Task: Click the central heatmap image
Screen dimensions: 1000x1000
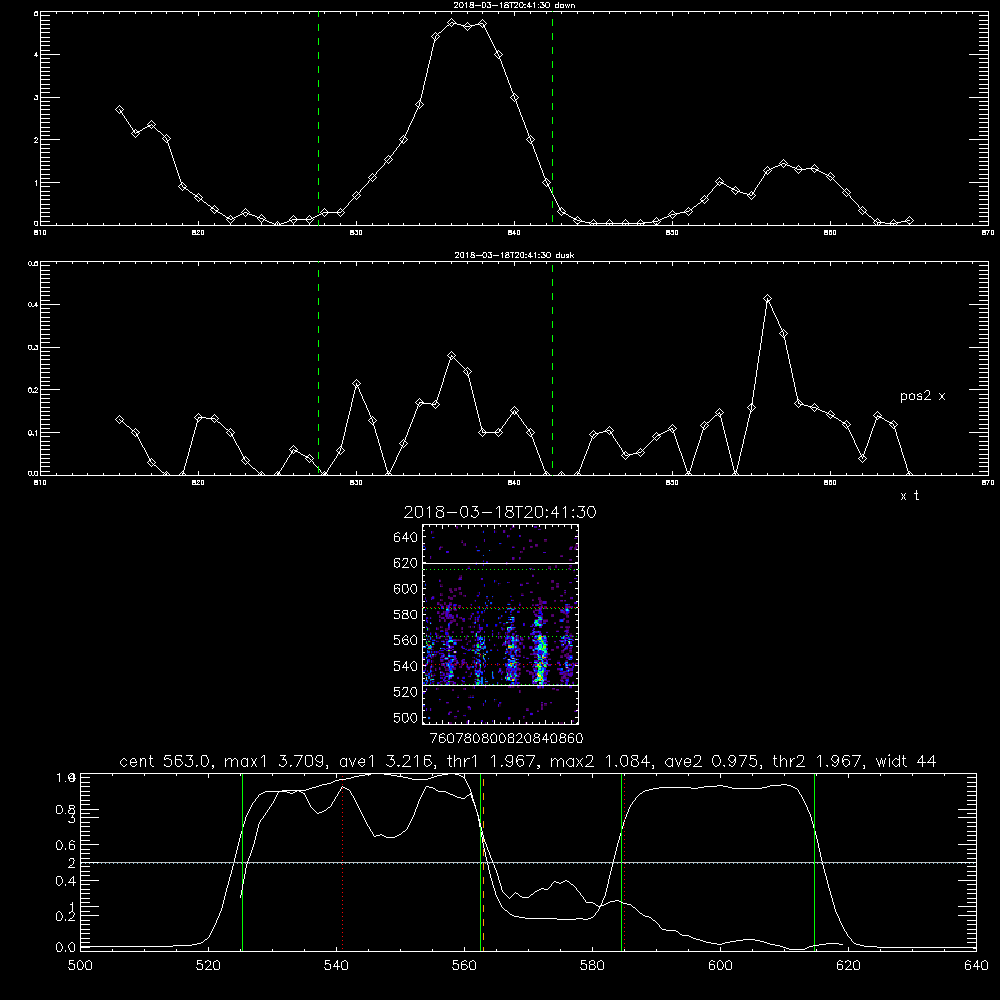Action: click(x=500, y=624)
